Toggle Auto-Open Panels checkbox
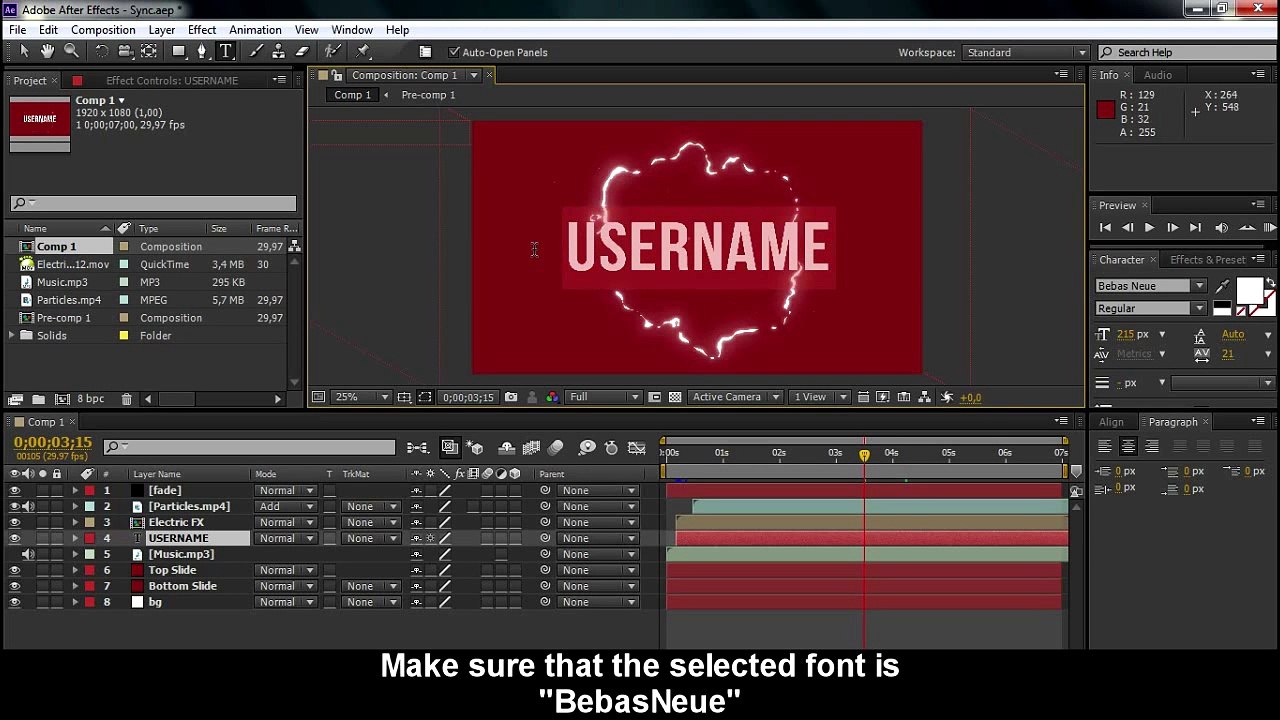The image size is (1280, 720). tap(454, 52)
